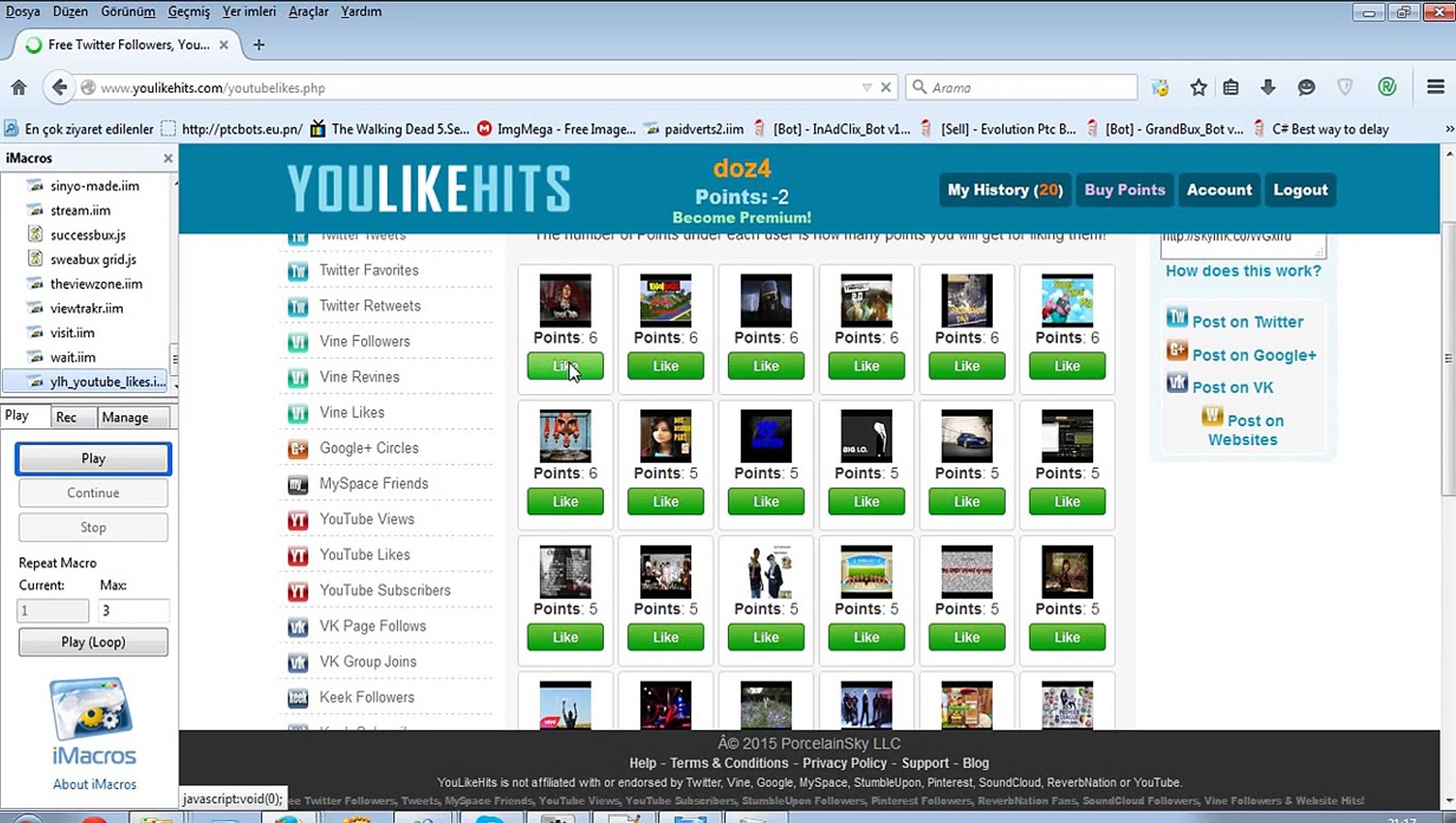Stop loading the page with the X button
The width and height of the screenshot is (1456, 823).
coord(886,88)
